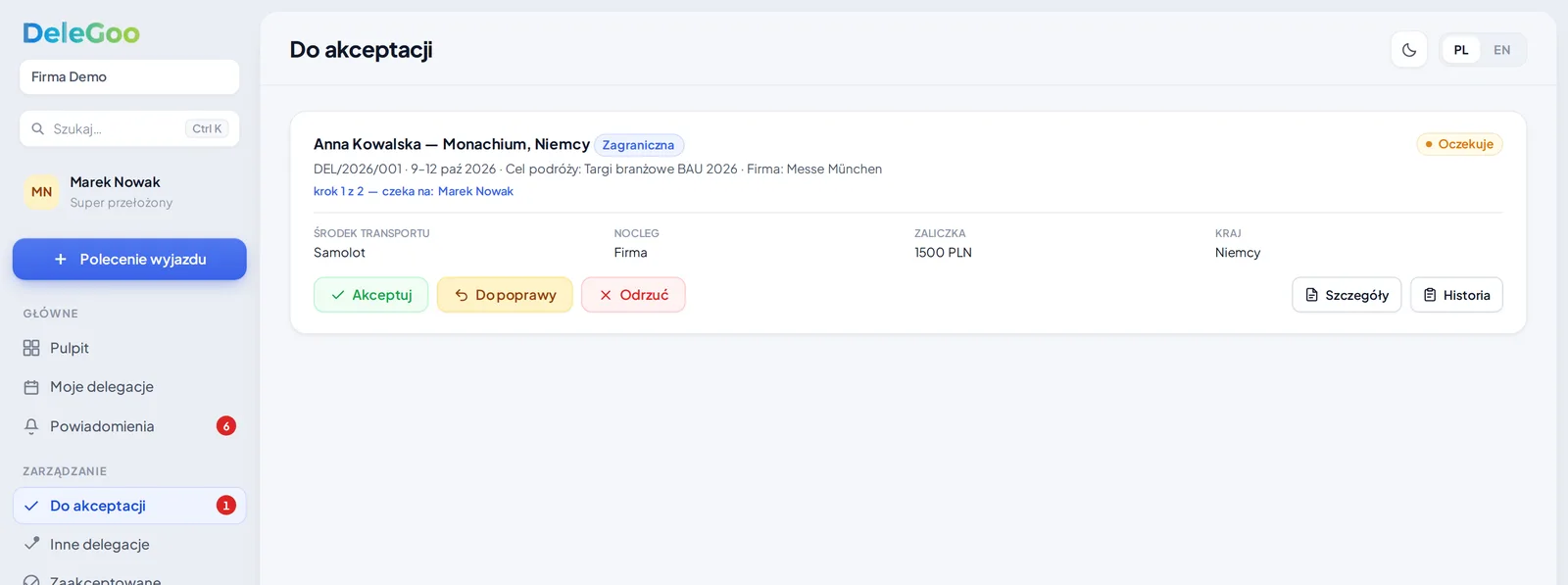Screen dimensions: 1568x585
Task: Click the Do akceptacji page heading
Action: click(x=362, y=50)
